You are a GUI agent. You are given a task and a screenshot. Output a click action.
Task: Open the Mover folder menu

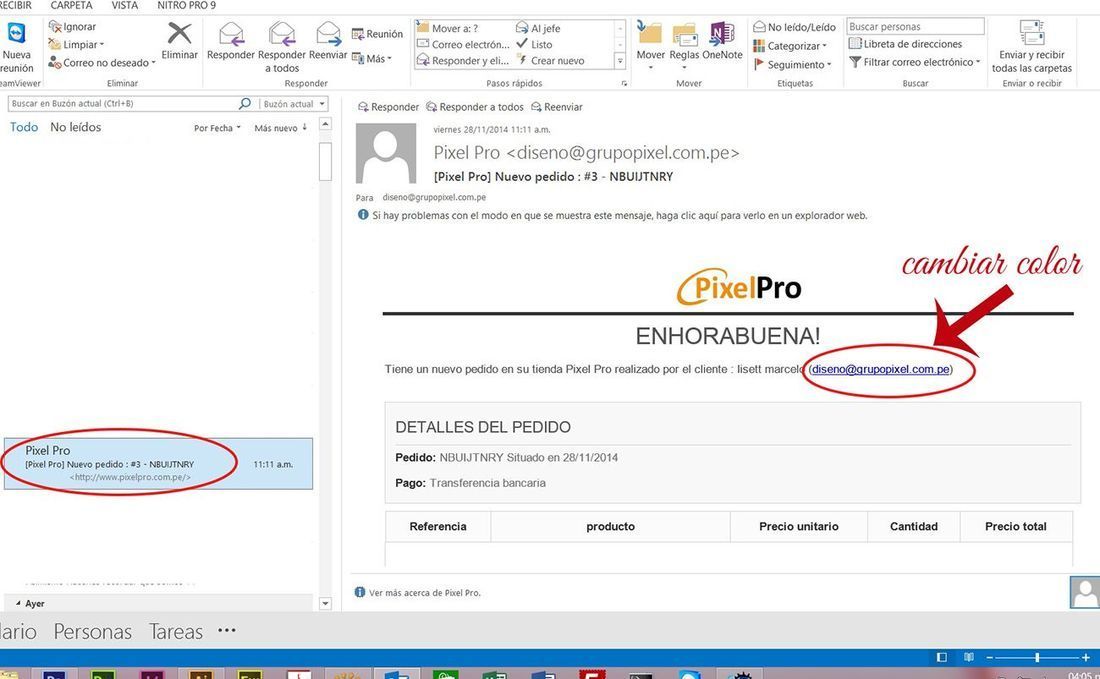(x=650, y=45)
